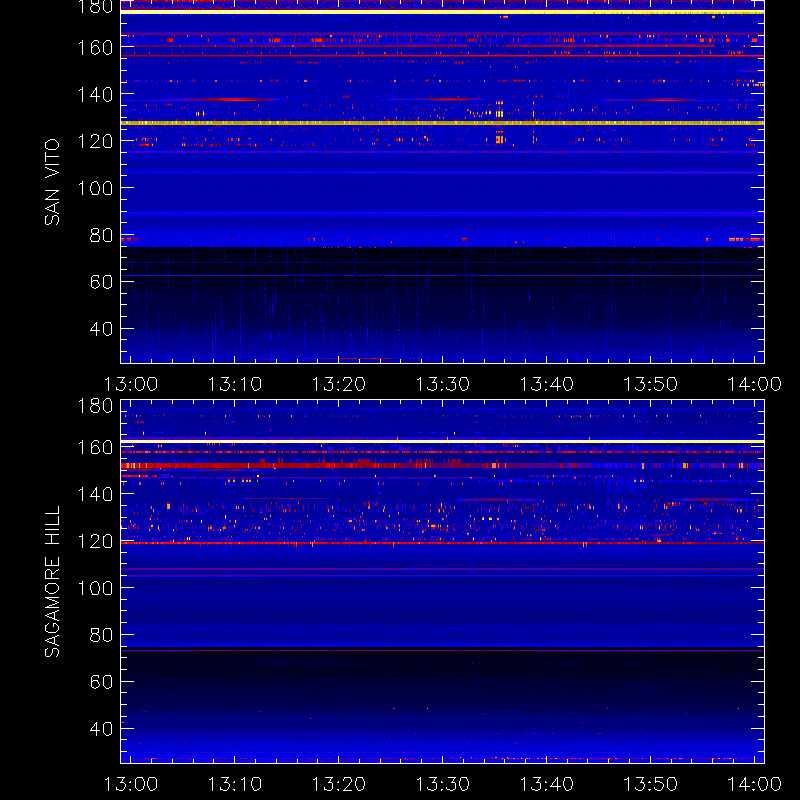The width and height of the screenshot is (800, 800).
Task: Click the yellow band near 127 on SAN VITO
Action: pos(442,123)
